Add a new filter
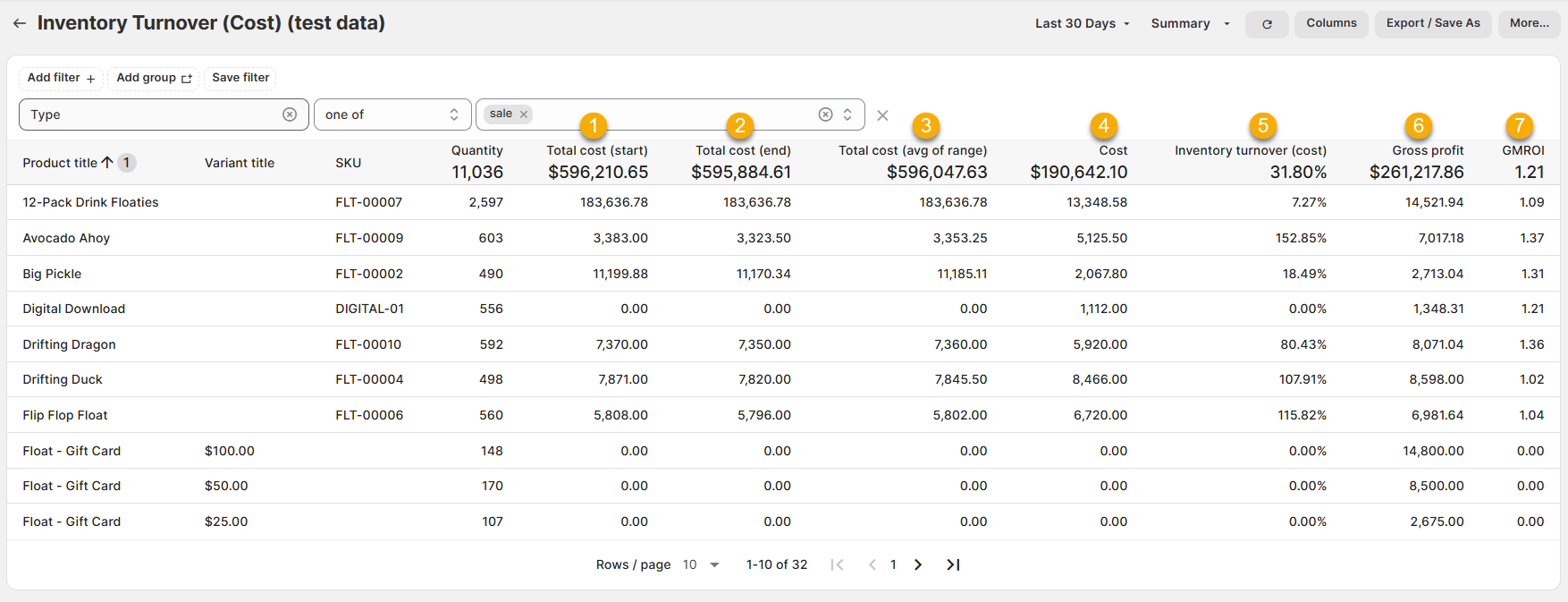 pos(61,78)
